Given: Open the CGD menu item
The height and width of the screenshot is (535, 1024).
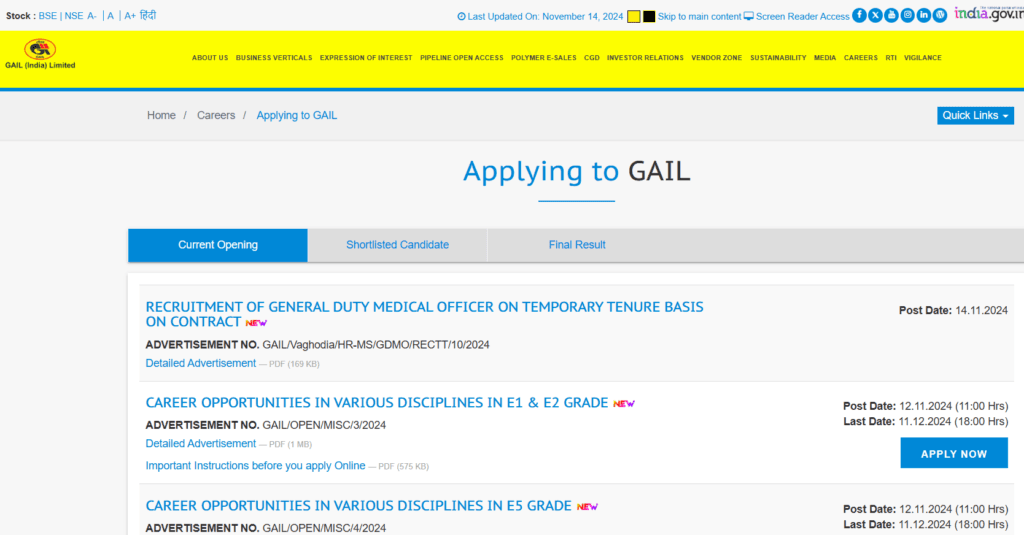Looking at the screenshot, I should coord(592,58).
